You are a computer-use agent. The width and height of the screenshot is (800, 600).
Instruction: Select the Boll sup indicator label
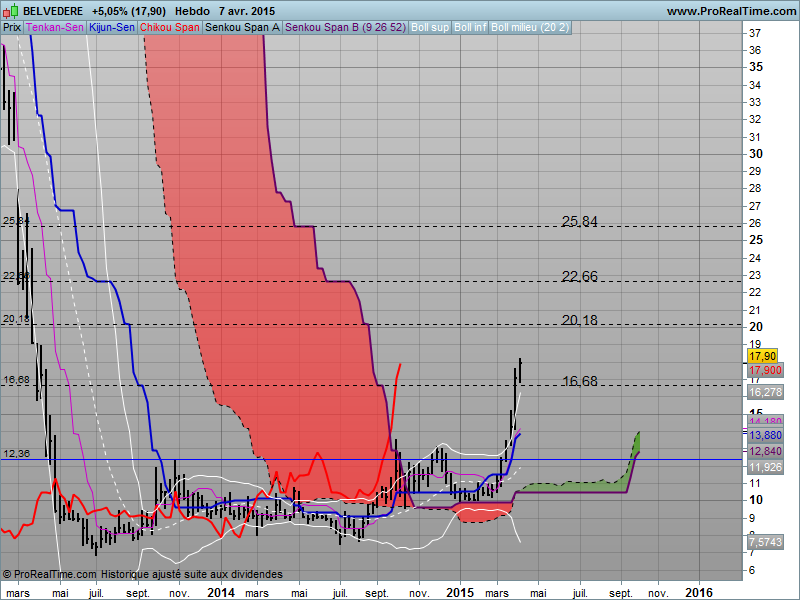point(430,28)
